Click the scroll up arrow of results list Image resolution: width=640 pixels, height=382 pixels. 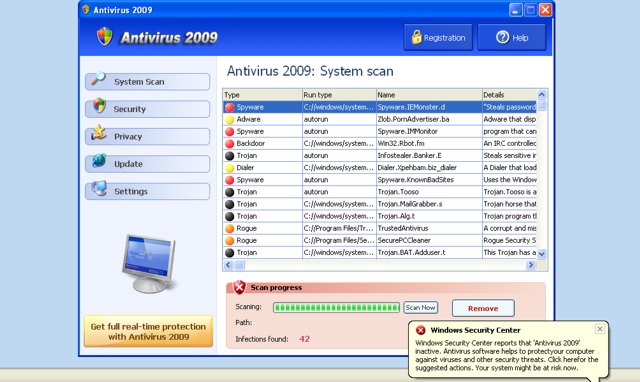(542, 94)
